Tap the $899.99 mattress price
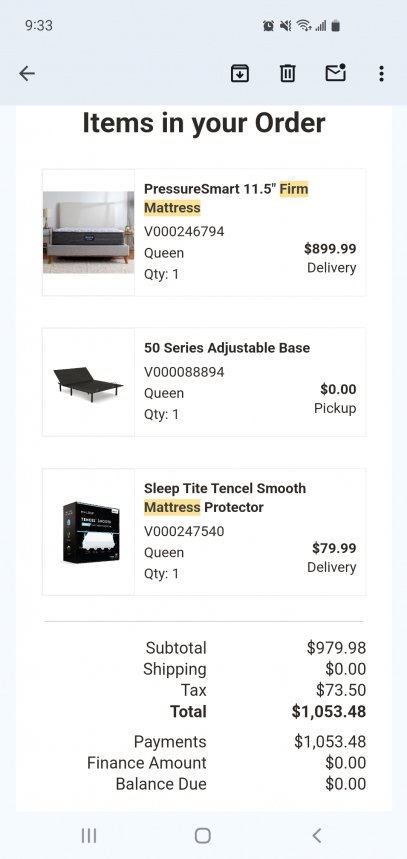The image size is (407, 859). (x=330, y=249)
